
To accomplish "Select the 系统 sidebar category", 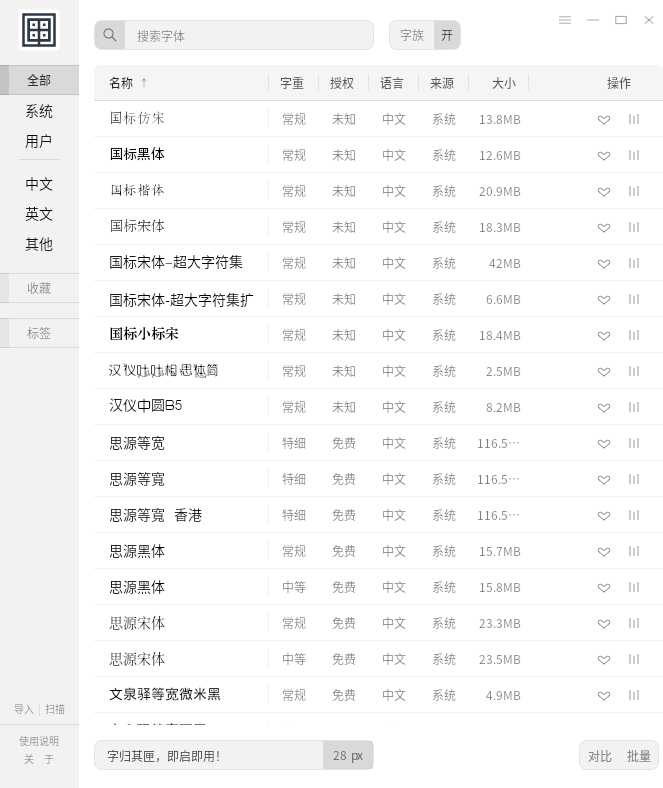I will [x=39, y=111].
